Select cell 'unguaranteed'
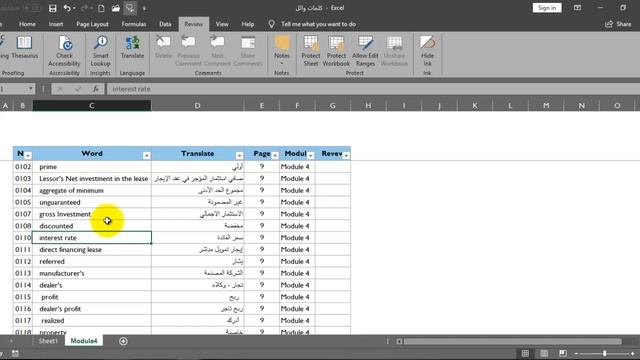The width and height of the screenshot is (640, 360). [92, 202]
